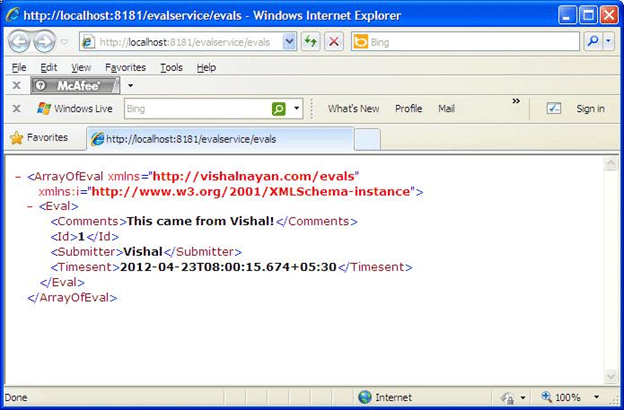This screenshot has height=410, width=624.
Task: Click the page icon in the address bar
Action: pyautogui.click(x=88, y=42)
